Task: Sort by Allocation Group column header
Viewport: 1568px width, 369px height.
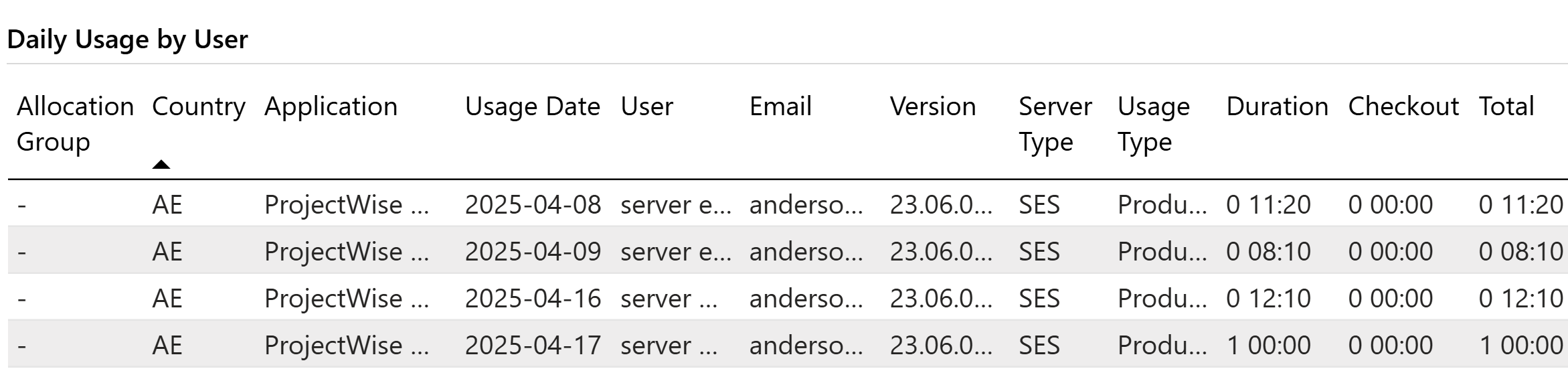Action: (x=75, y=124)
